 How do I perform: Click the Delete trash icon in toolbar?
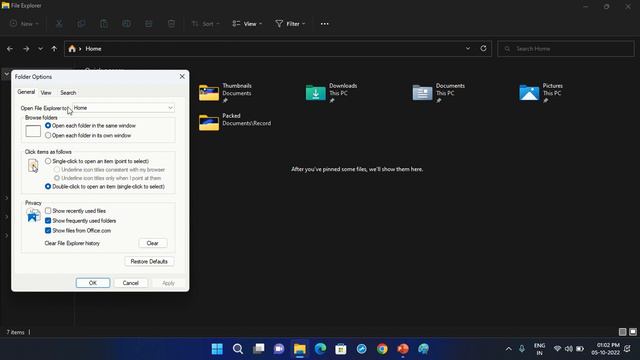coord(171,24)
